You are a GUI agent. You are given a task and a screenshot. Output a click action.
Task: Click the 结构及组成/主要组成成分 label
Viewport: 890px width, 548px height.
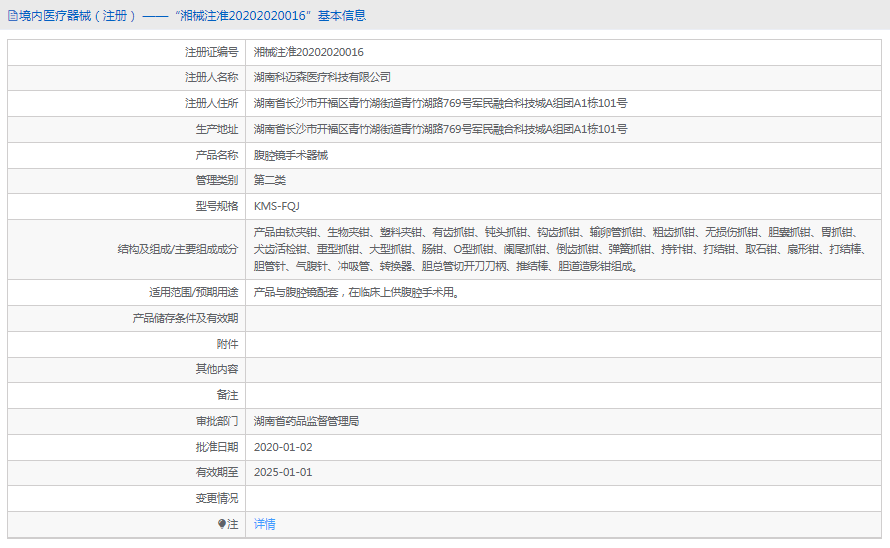[178, 249]
